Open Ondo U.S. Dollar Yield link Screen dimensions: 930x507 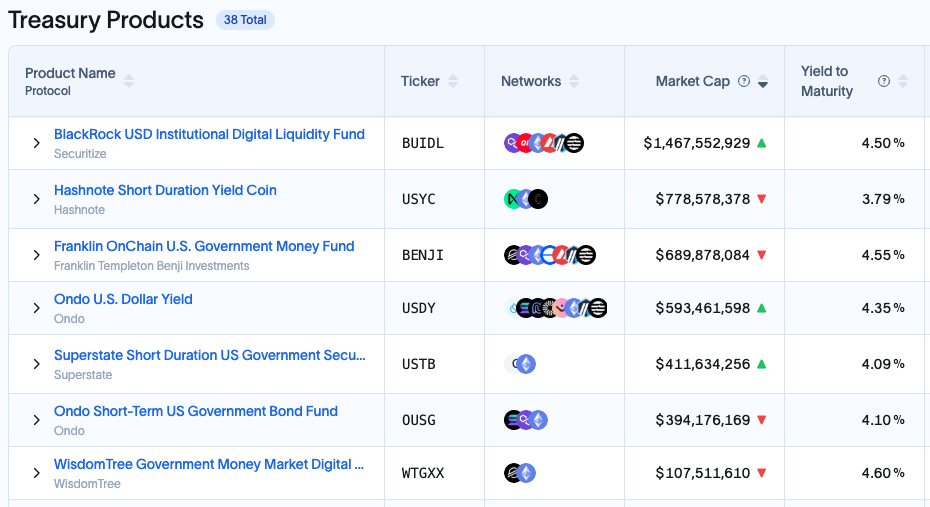pos(123,299)
